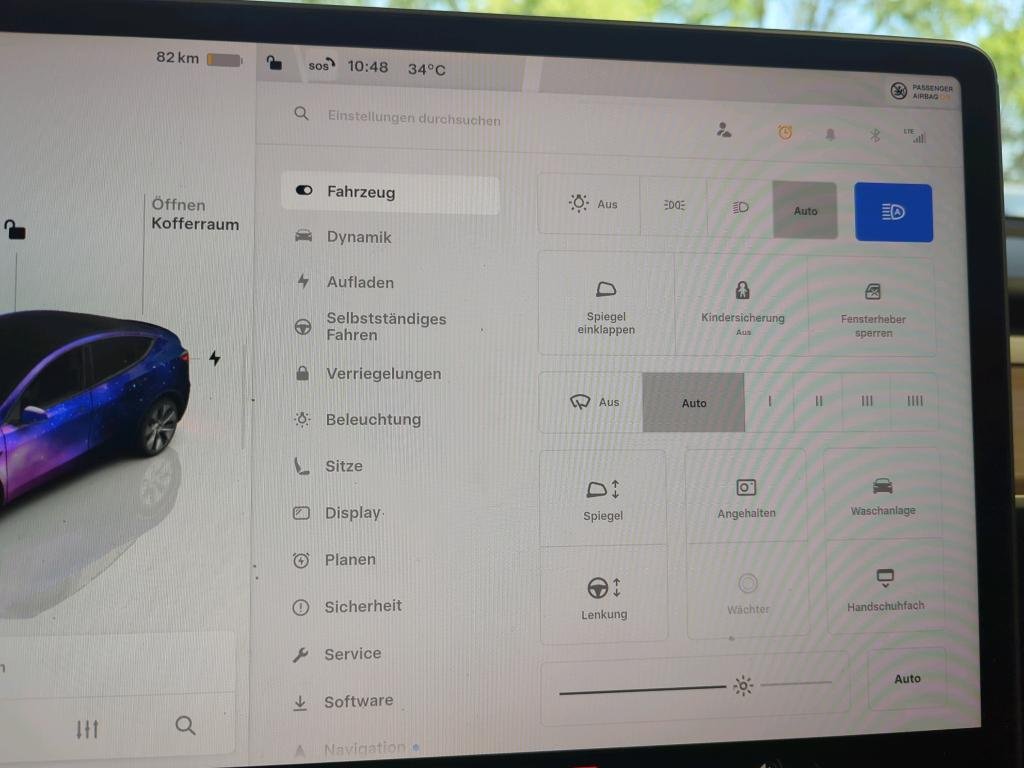Open the Fahrzeug settings section
Viewport: 1024px width, 768px height.
(390, 193)
